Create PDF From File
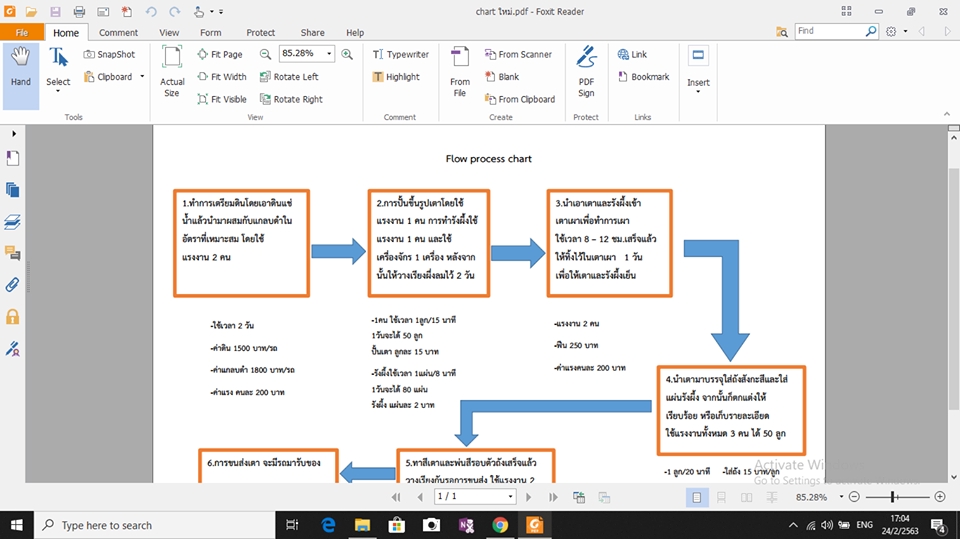 pyautogui.click(x=460, y=71)
